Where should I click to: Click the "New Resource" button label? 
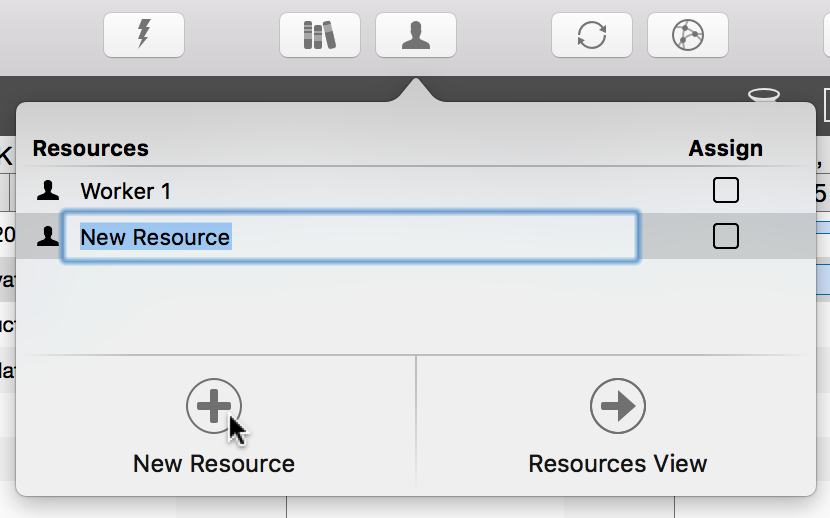(x=214, y=464)
